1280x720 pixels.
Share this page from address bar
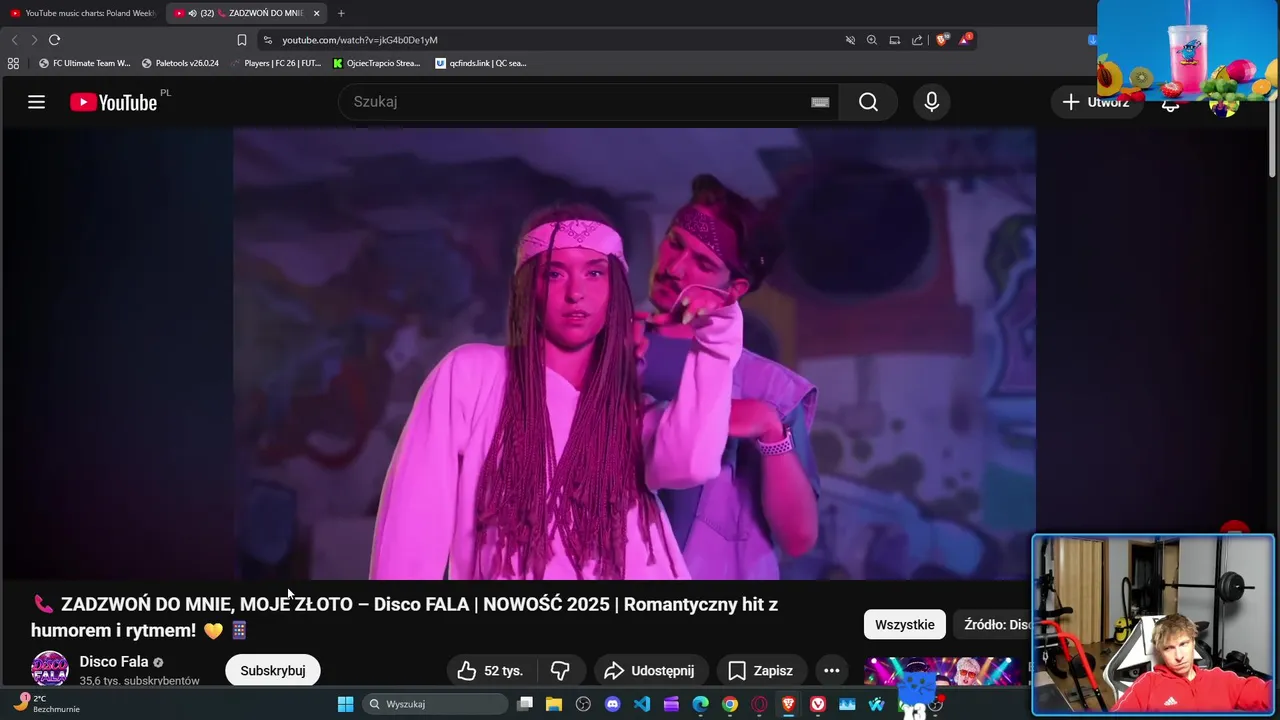coord(917,40)
